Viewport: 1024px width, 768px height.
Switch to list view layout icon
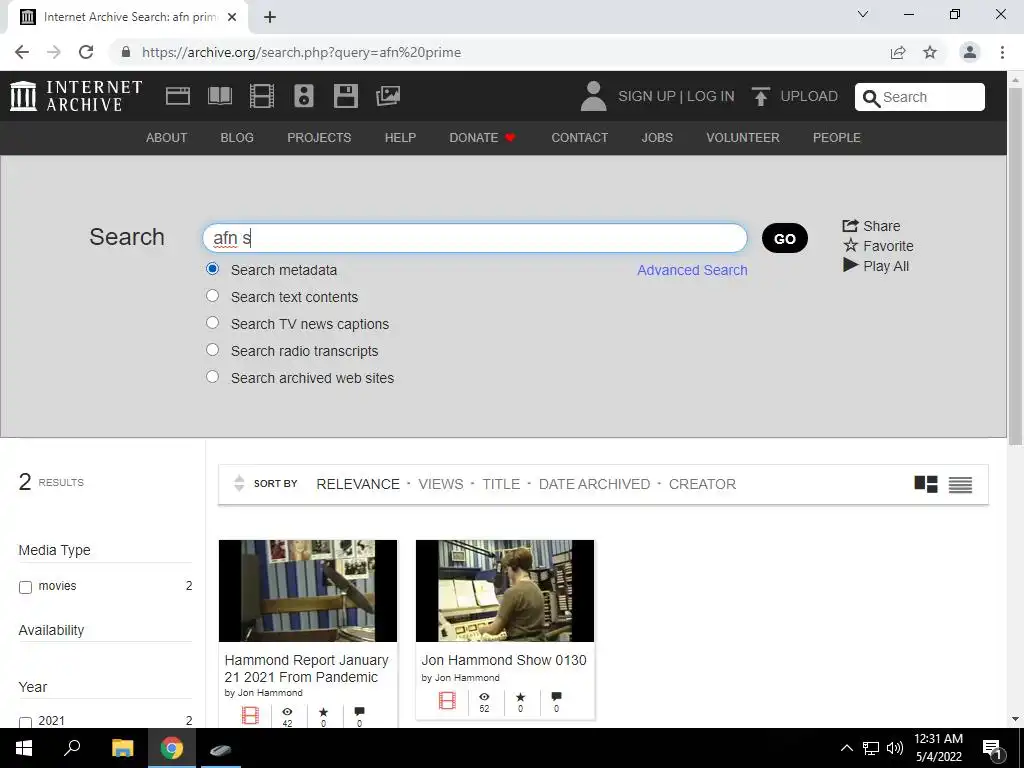960,484
